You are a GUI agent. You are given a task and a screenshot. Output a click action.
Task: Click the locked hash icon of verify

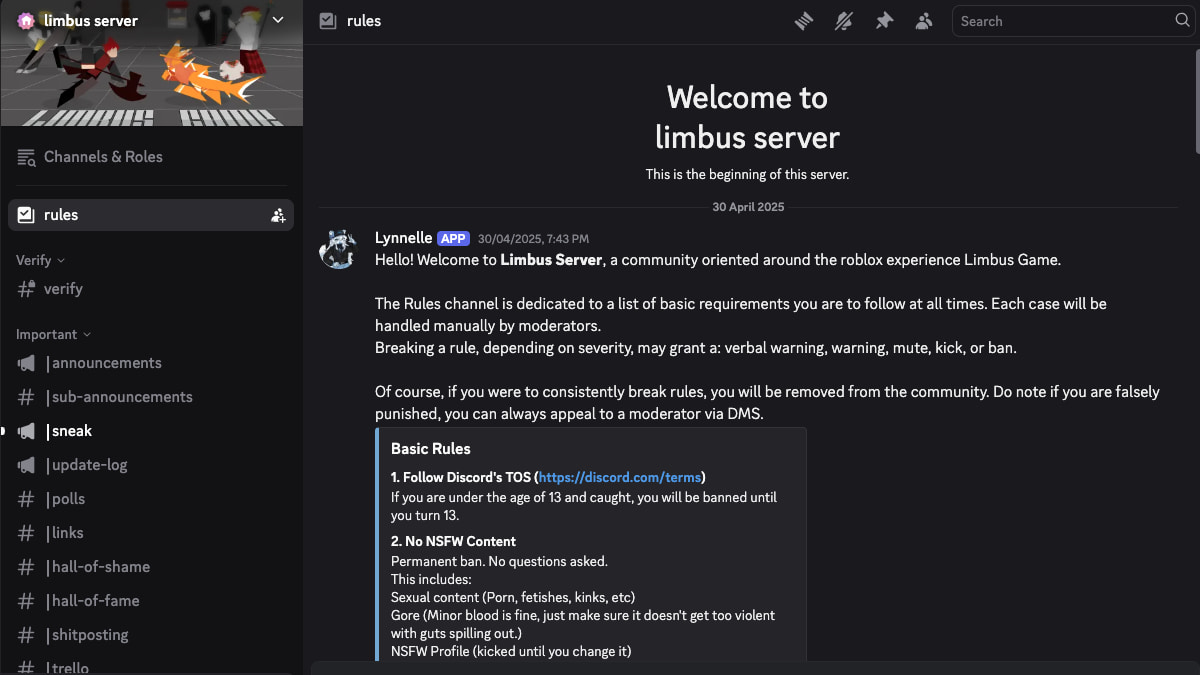pyautogui.click(x=26, y=289)
